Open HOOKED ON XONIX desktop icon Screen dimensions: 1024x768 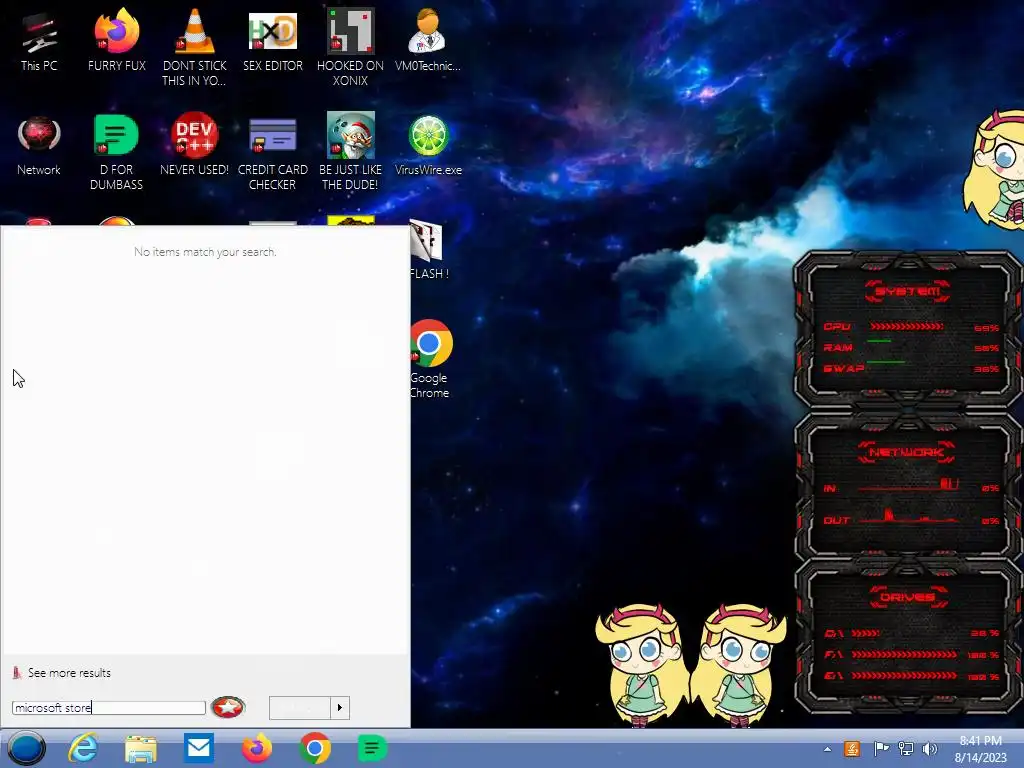pyautogui.click(x=350, y=47)
